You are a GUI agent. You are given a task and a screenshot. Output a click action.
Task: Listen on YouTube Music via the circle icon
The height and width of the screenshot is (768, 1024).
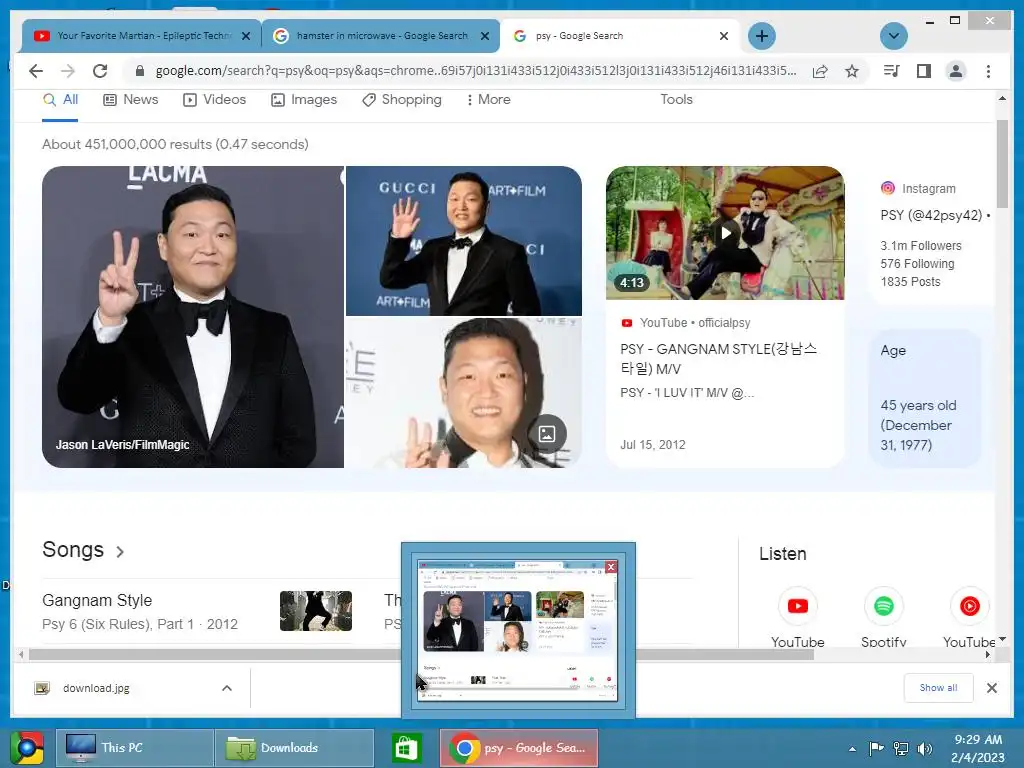tap(970, 606)
